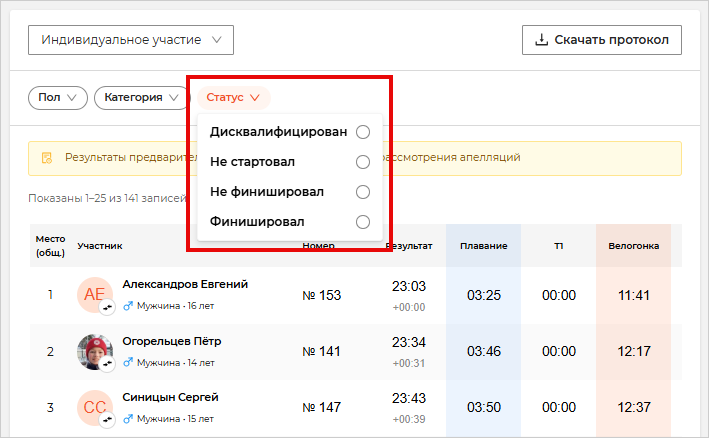
Task: Click the number № 147
Action: click(x=321, y=407)
